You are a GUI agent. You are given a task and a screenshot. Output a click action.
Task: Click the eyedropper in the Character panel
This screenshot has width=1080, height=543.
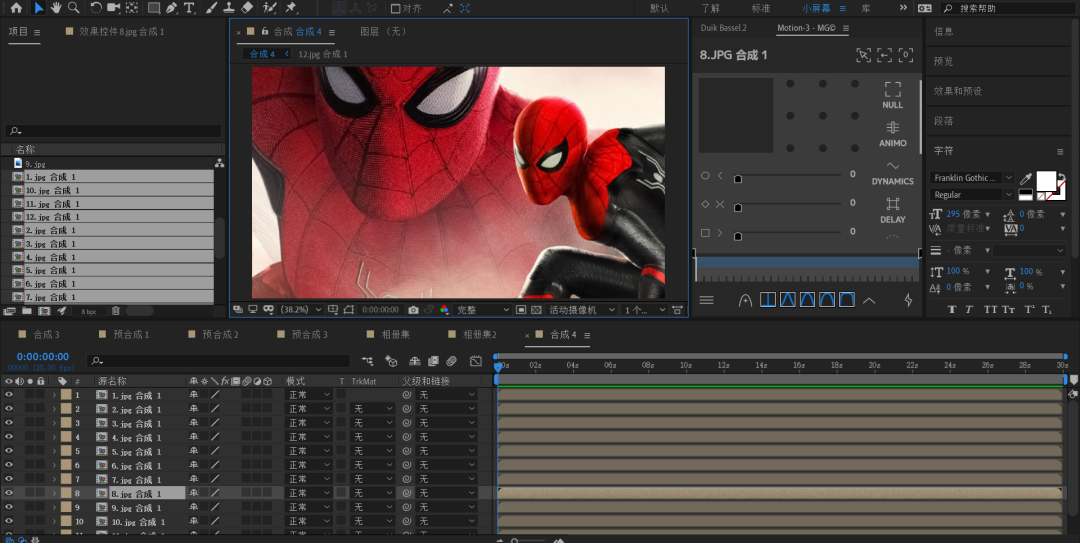pyautogui.click(x=1026, y=179)
